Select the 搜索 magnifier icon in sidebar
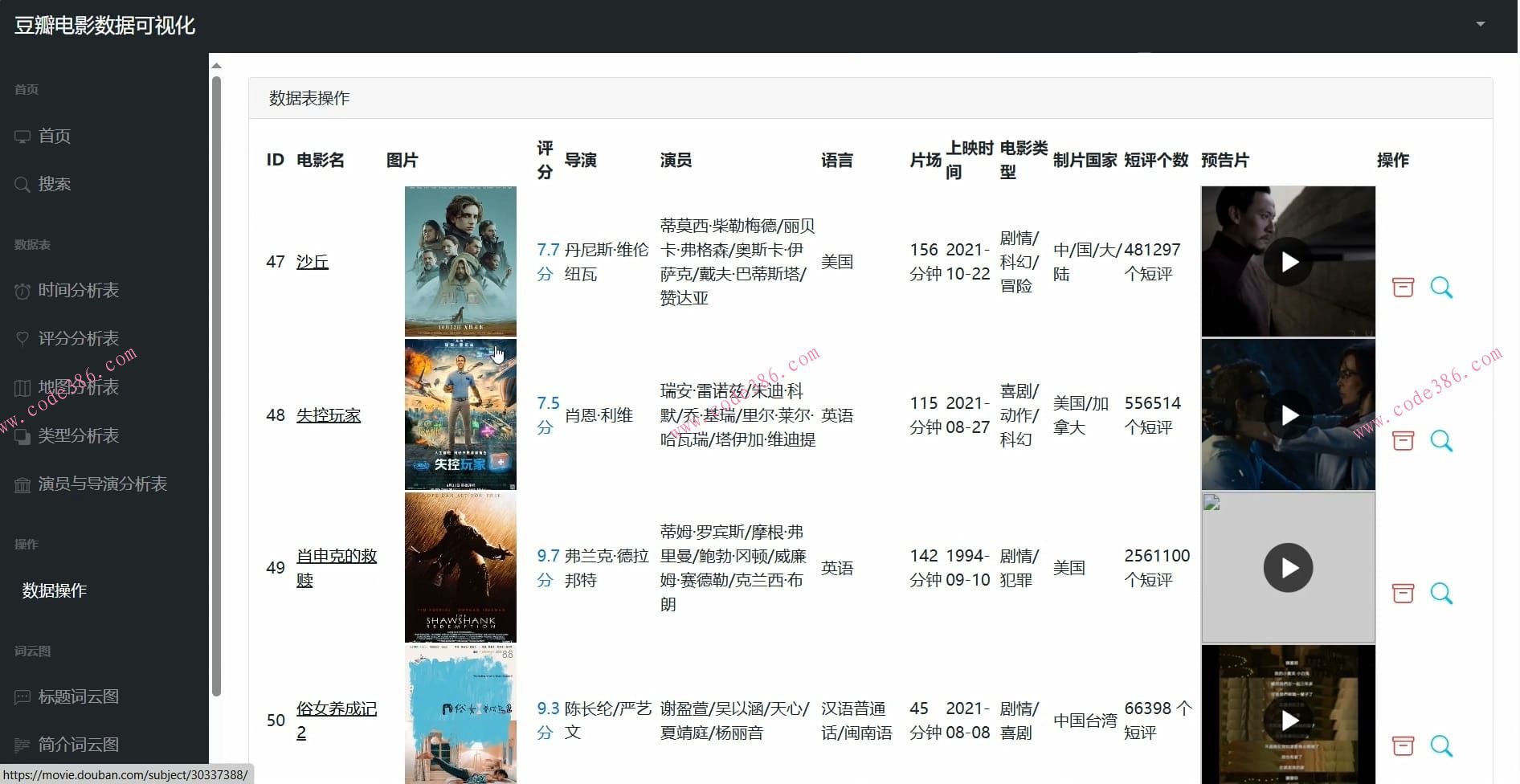This screenshot has width=1520, height=784. [x=22, y=184]
